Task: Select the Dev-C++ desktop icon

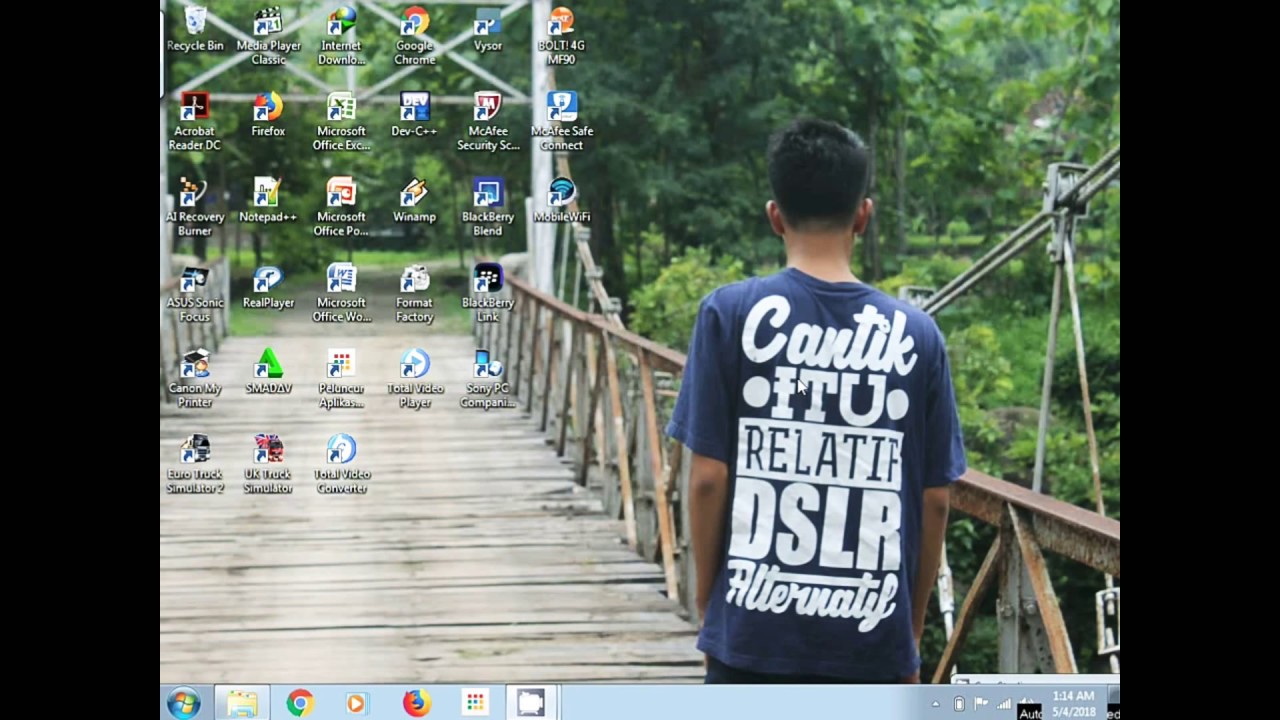Action: [414, 114]
